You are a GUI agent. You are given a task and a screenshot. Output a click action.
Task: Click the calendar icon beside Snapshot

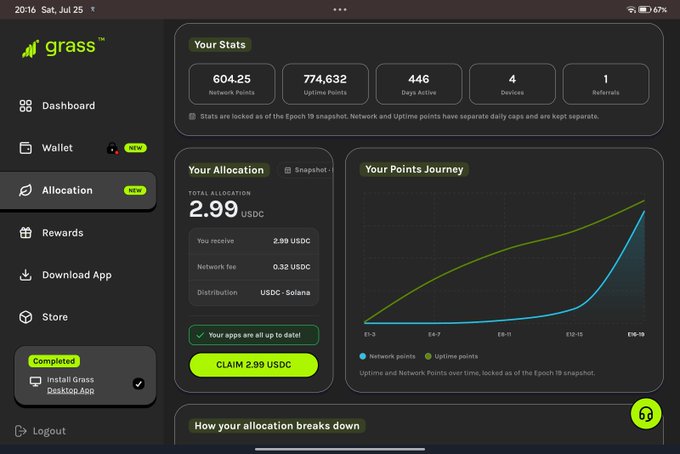(288, 170)
